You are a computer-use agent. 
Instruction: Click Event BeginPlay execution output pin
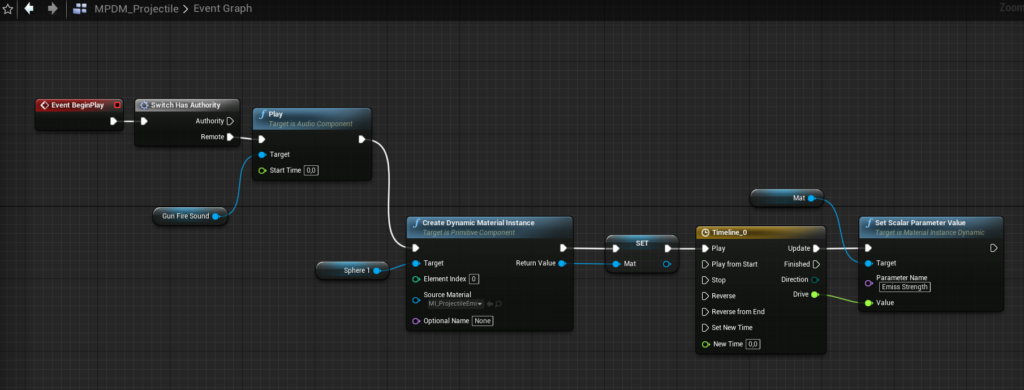(x=114, y=121)
